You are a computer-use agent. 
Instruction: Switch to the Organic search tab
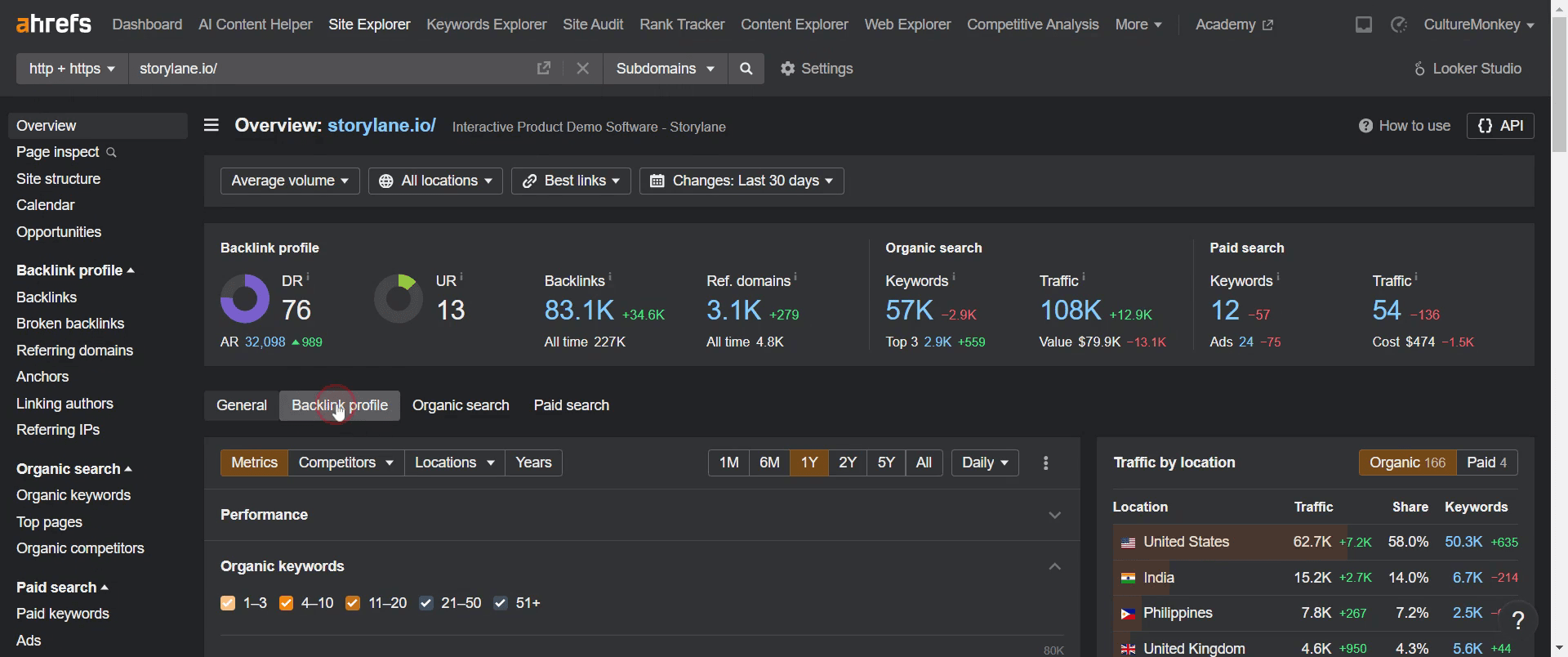click(x=461, y=405)
